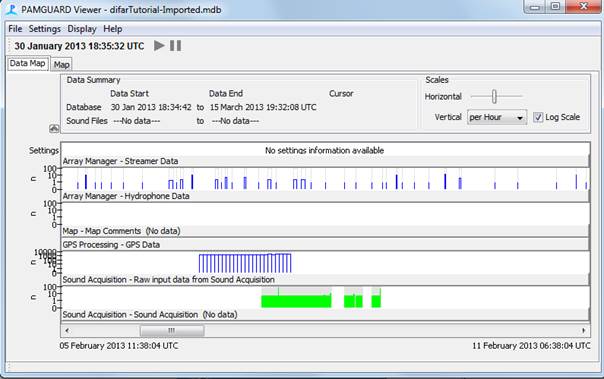Adjust the Horizontal scale slider

[x=494, y=96]
